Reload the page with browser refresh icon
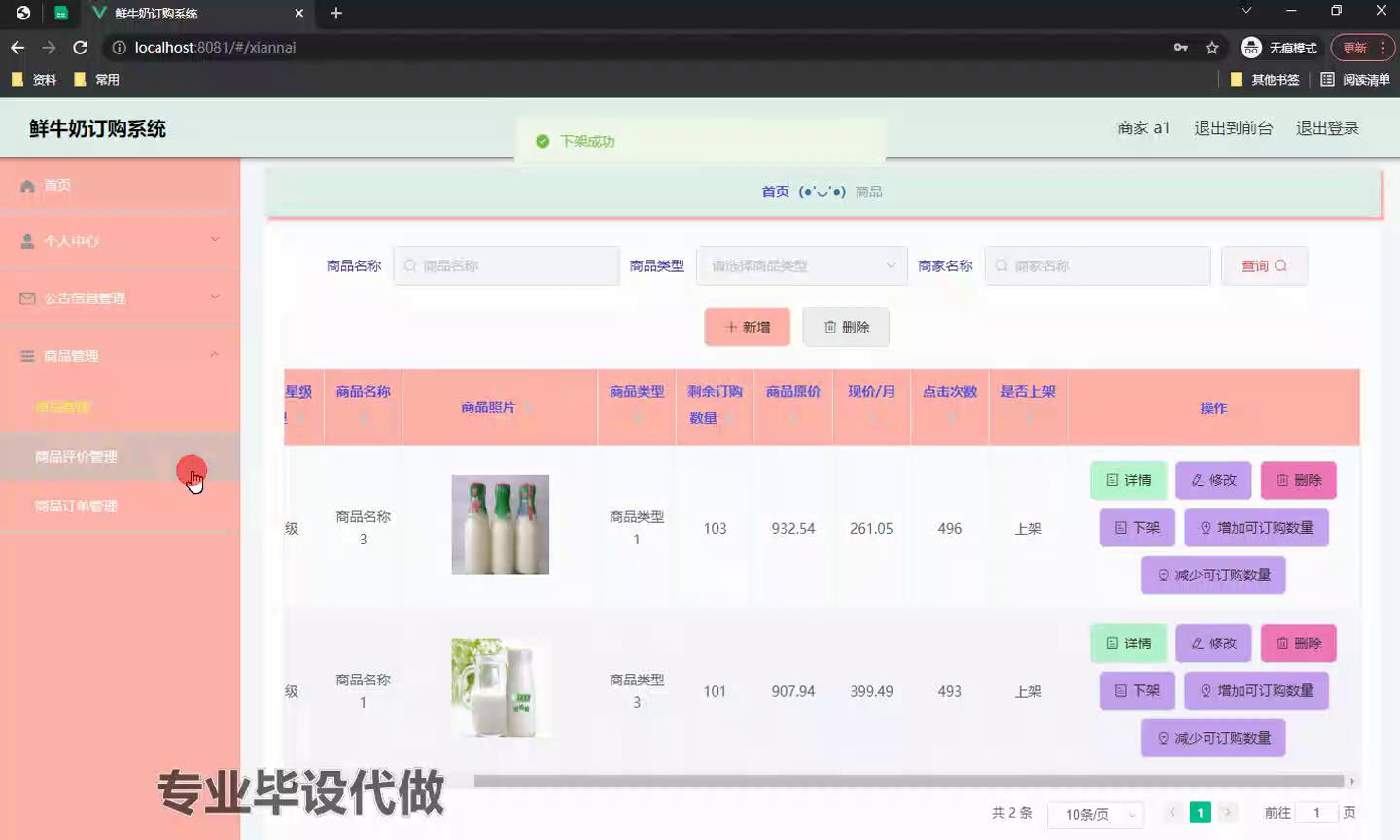The height and width of the screenshot is (840, 1400). coord(81,48)
